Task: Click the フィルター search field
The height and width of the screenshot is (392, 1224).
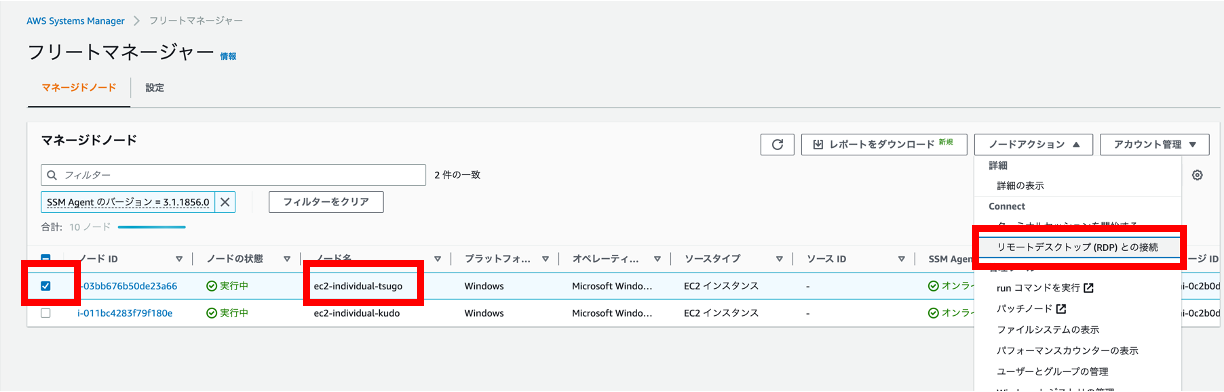Action: click(234, 175)
